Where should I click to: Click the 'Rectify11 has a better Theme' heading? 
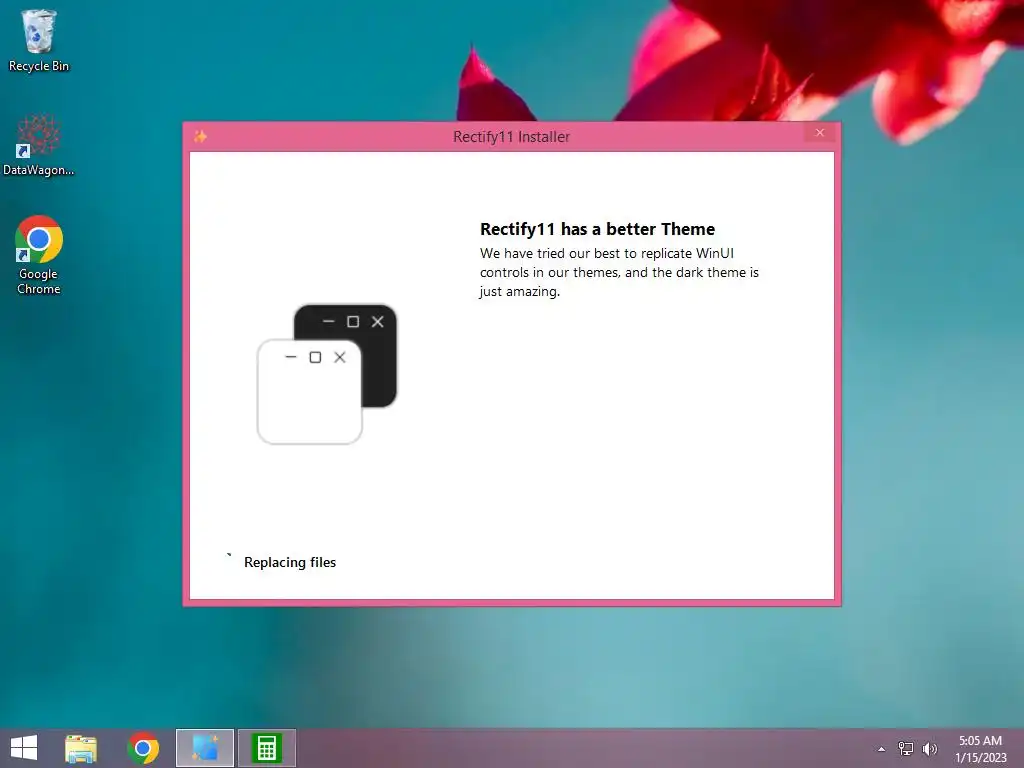click(x=597, y=229)
